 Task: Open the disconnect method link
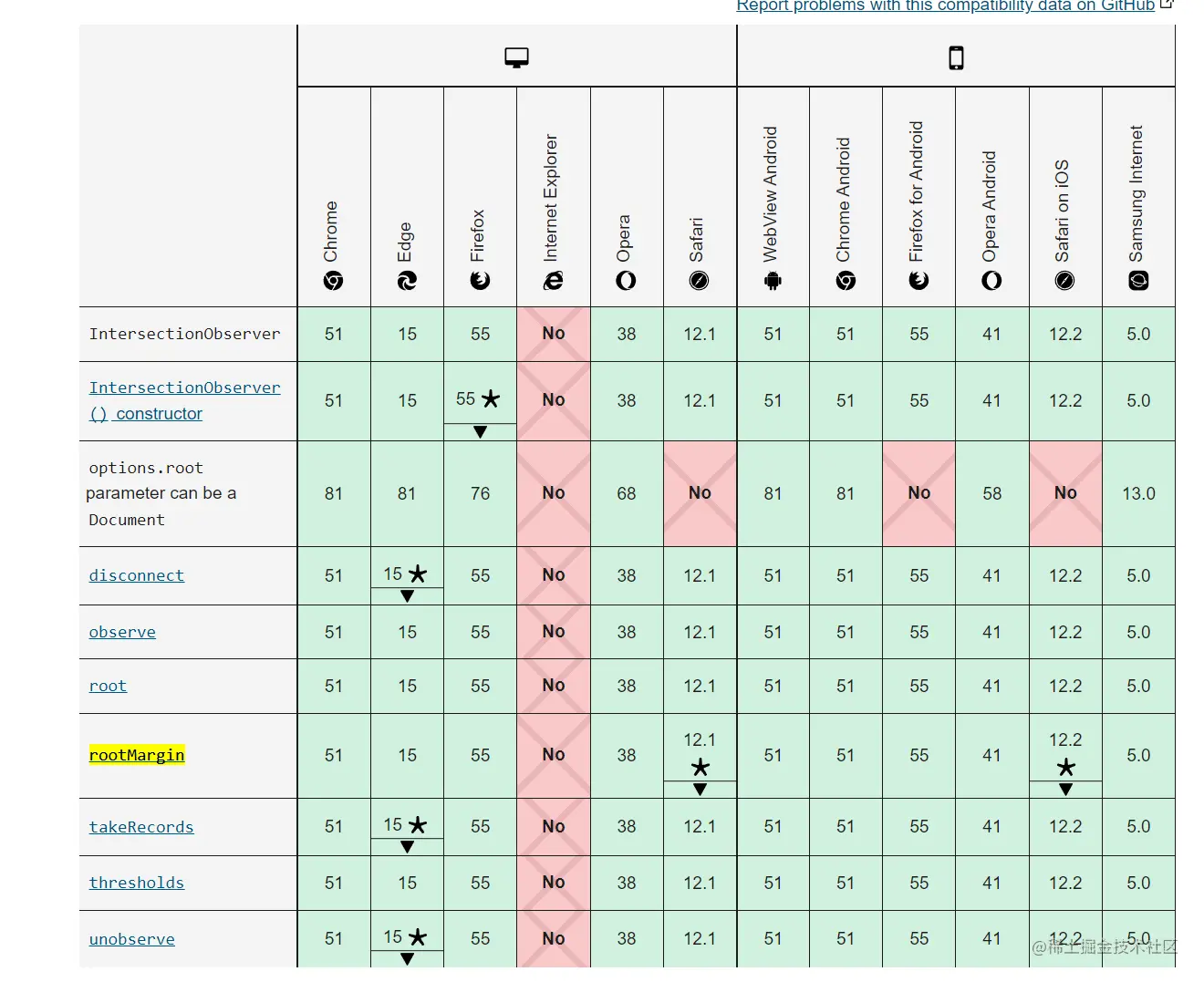[137, 575]
